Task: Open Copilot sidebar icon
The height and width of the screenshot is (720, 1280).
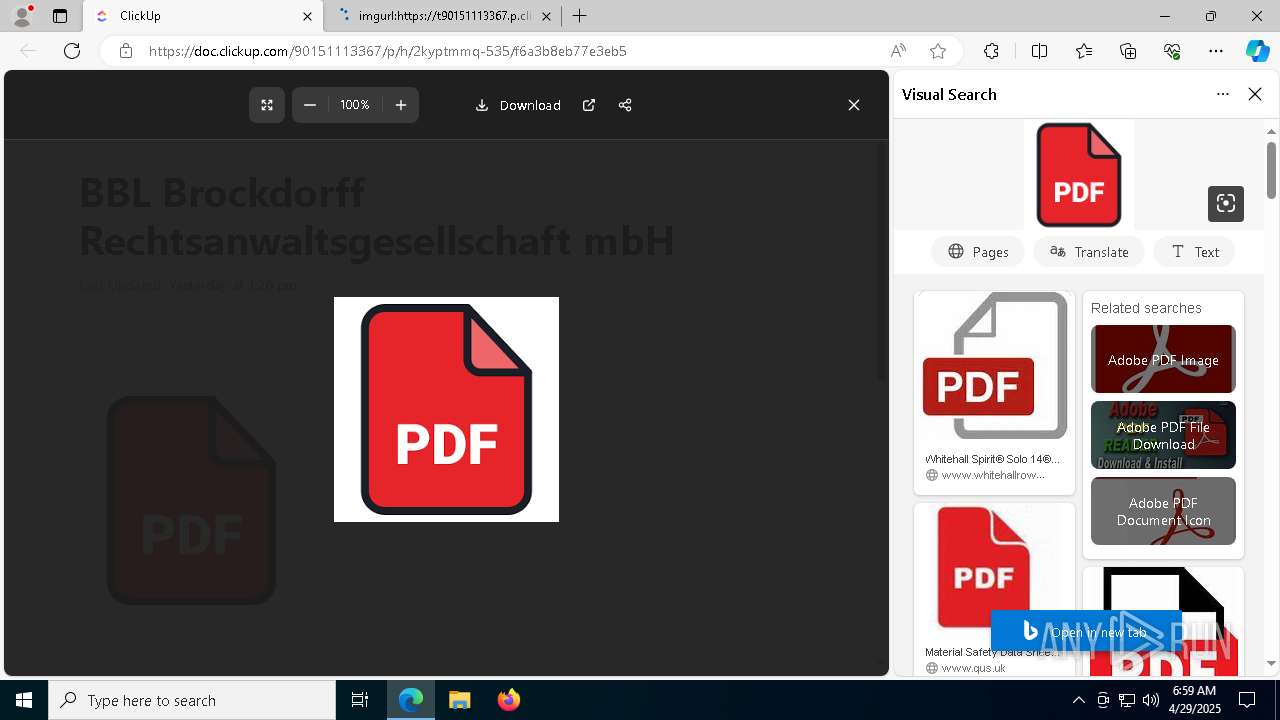Action: click(1258, 51)
